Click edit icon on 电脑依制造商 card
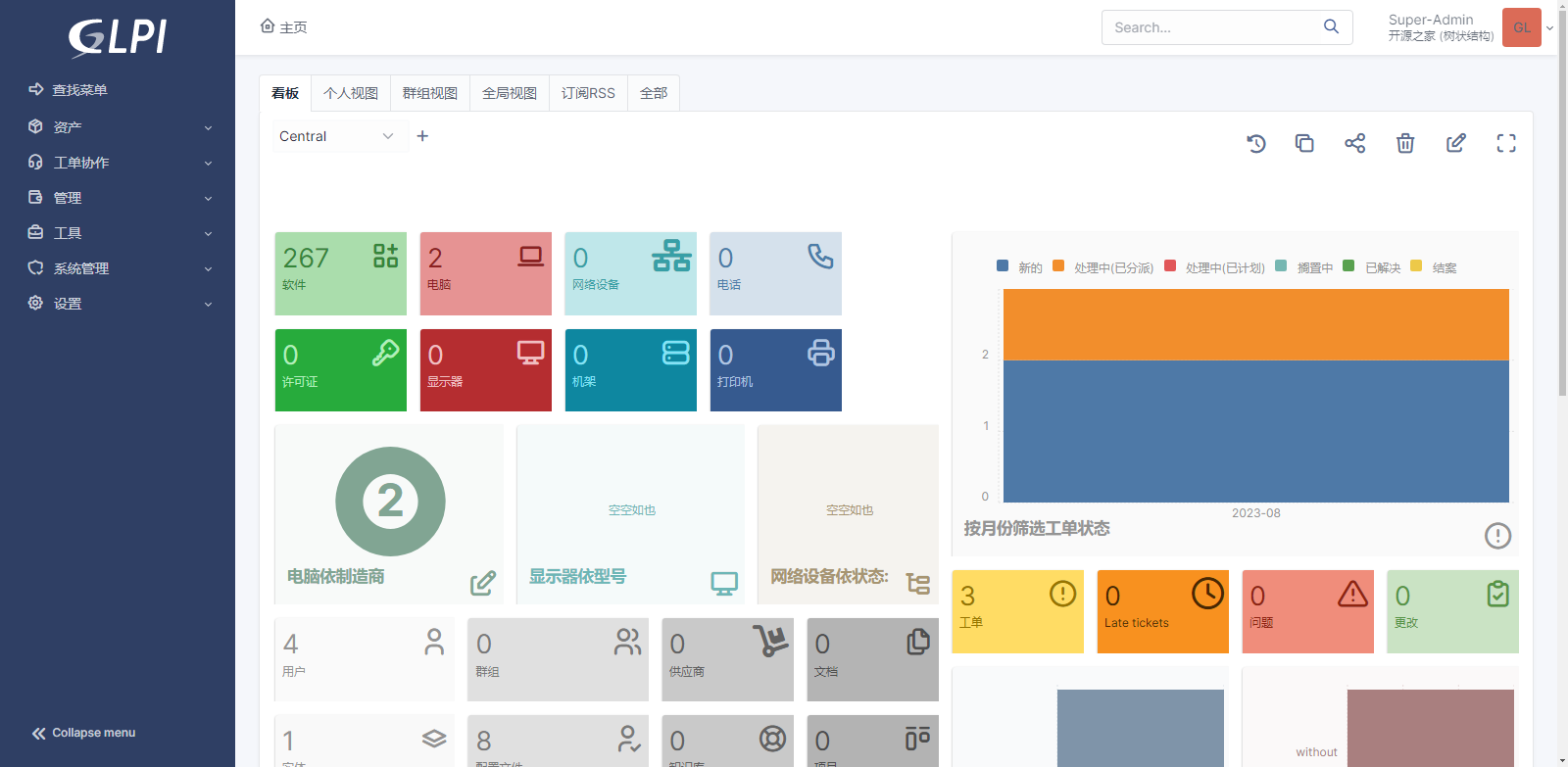Image resolution: width=1568 pixels, height=767 pixels. [483, 584]
